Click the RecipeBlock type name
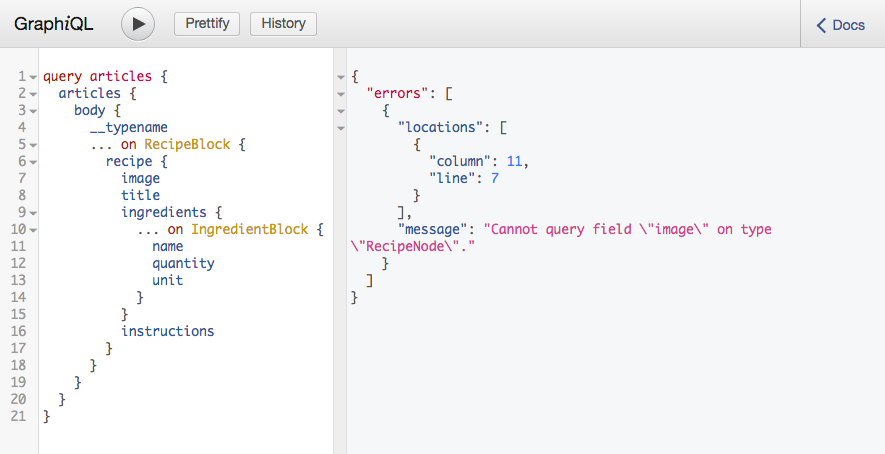 (x=187, y=144)
